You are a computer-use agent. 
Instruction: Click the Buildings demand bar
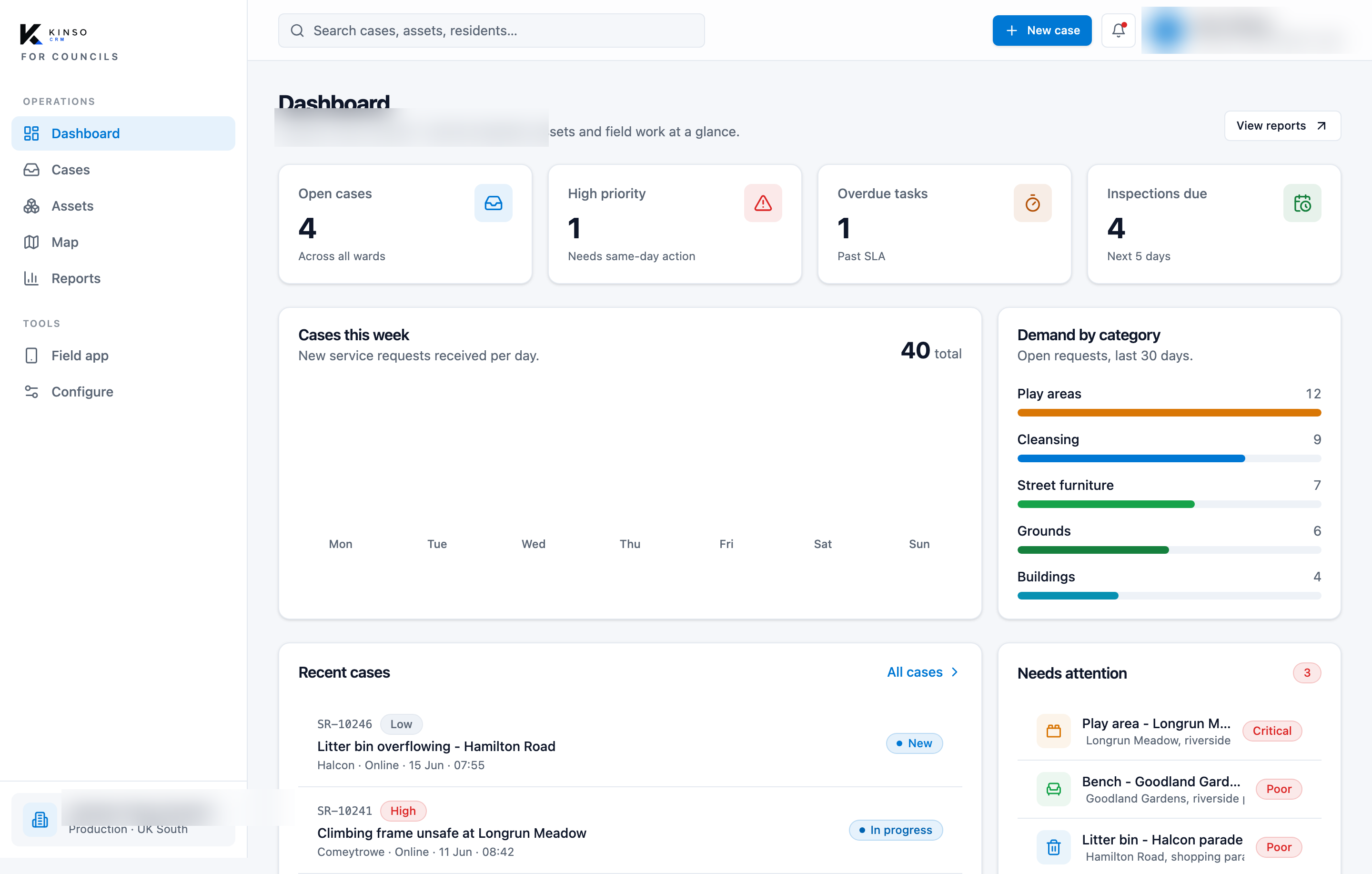click(1169, 595)
